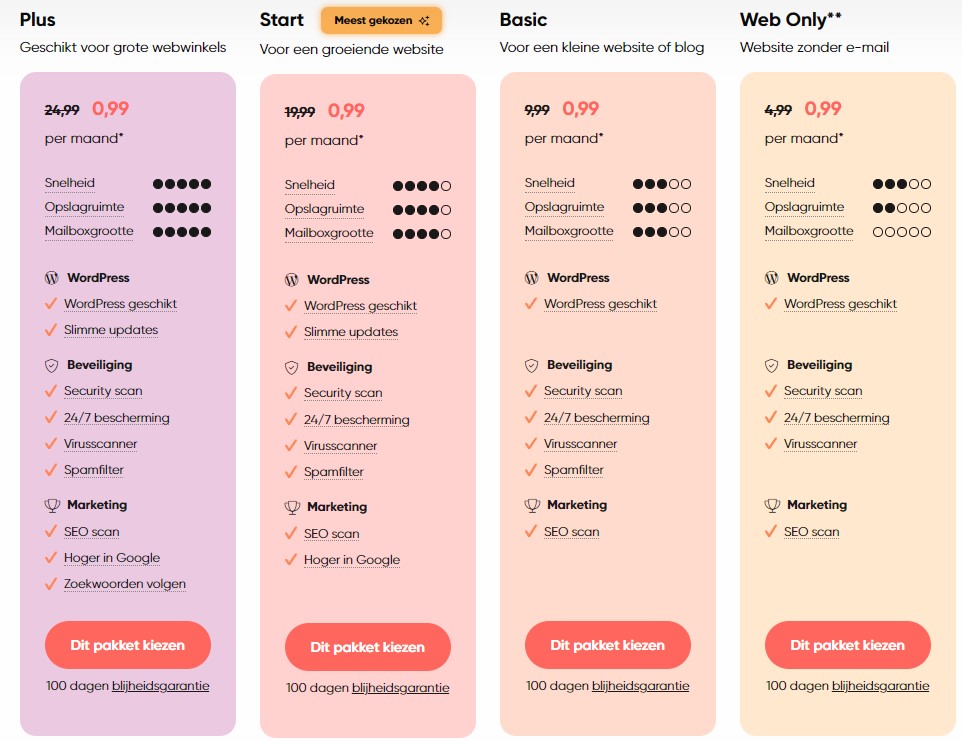The image size is (962, 741).
Task: Click checkmark beside Hoger in Google in Start
Action: pos(291,560)
